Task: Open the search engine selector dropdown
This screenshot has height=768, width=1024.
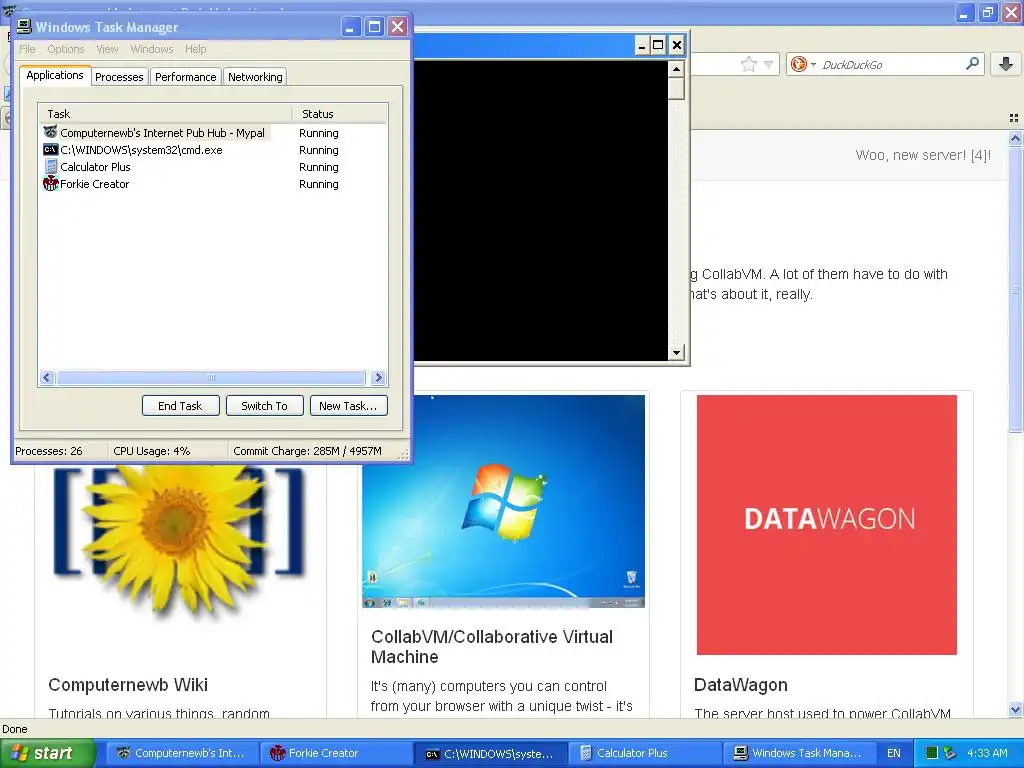Action: 813,64
